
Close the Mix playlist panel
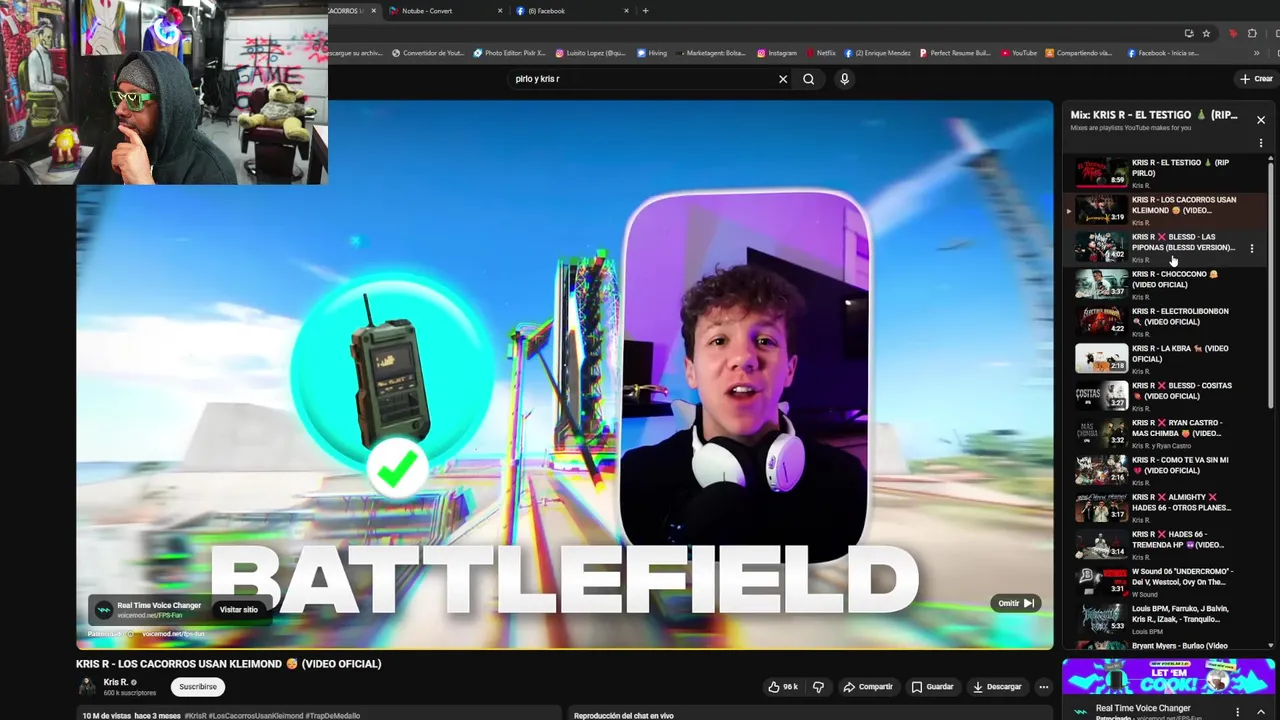(1261, 120)
